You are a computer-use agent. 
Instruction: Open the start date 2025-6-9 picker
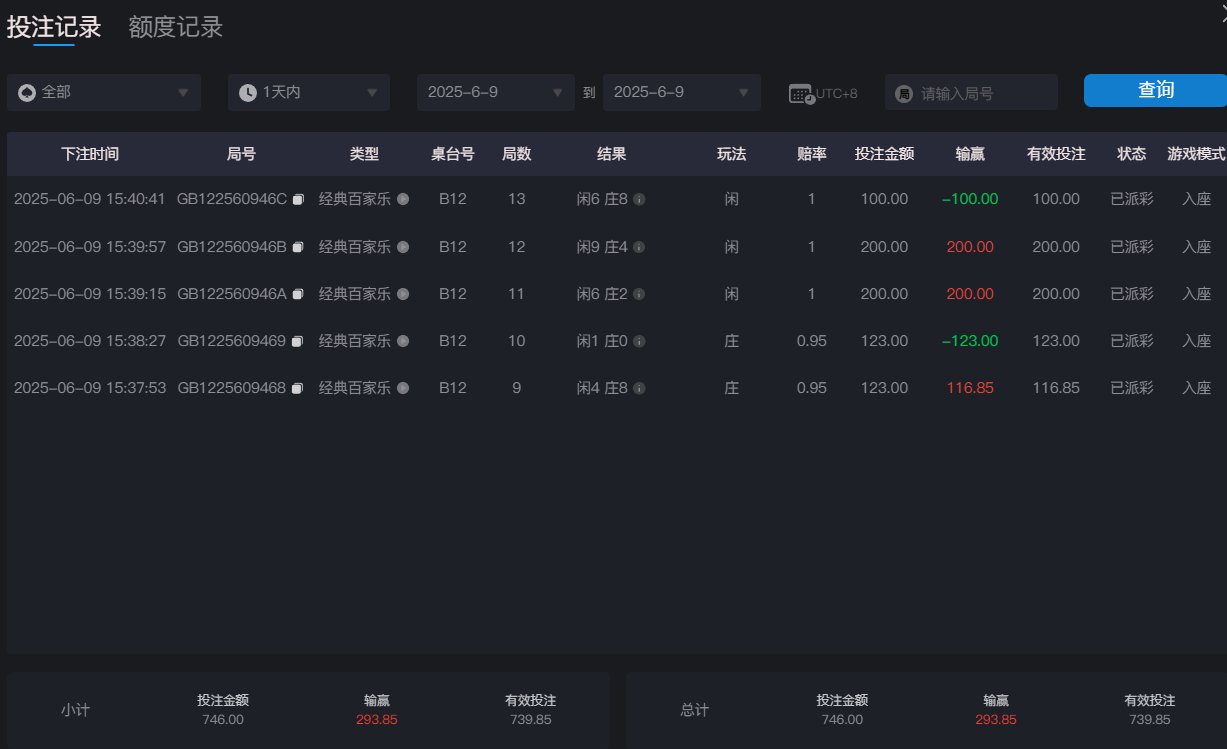click(495, 93)
